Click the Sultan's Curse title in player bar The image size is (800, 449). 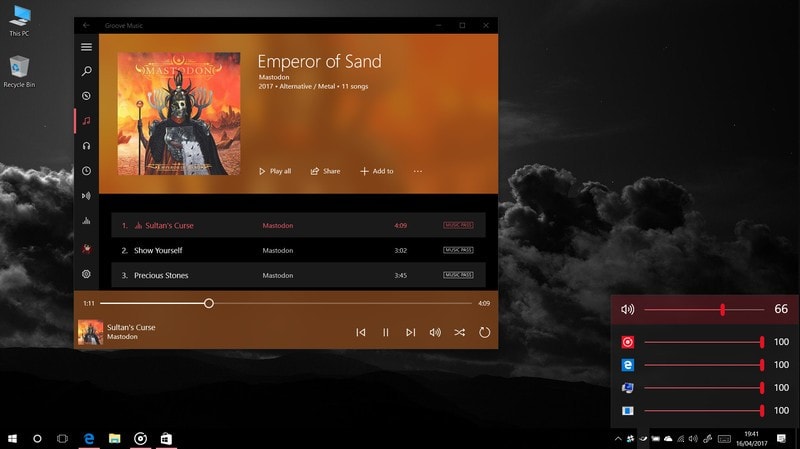131,328
